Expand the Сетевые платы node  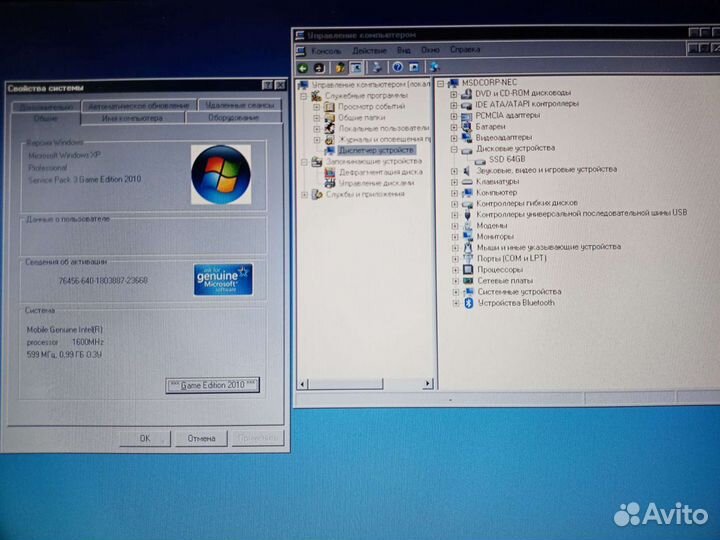point(455,280)
